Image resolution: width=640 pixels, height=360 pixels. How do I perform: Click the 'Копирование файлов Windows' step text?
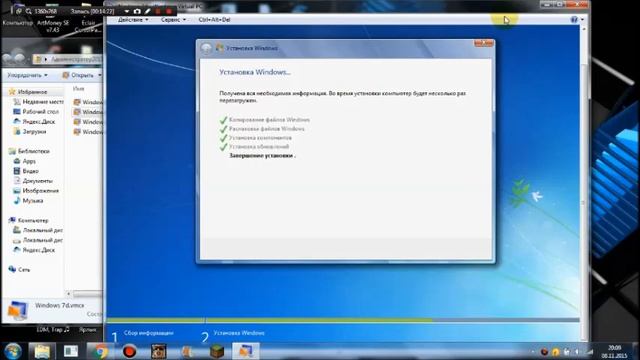(269, 120)
